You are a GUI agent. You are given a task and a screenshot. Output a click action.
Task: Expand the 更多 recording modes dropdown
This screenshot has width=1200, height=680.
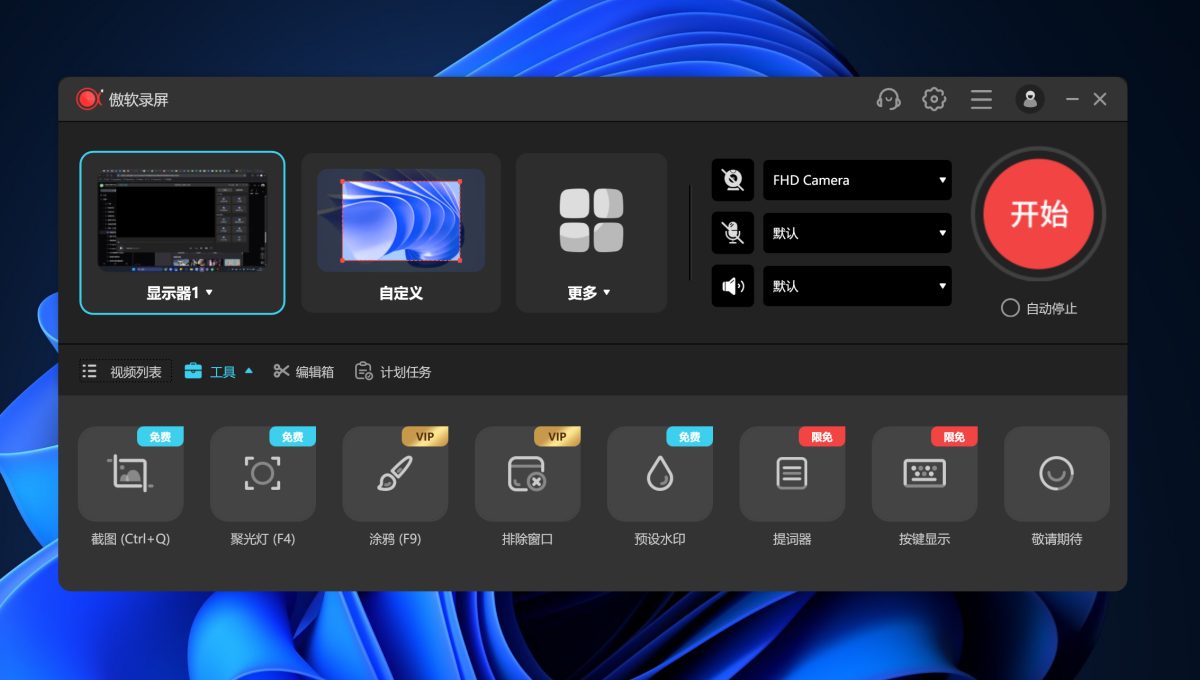(x=607, y=292)
